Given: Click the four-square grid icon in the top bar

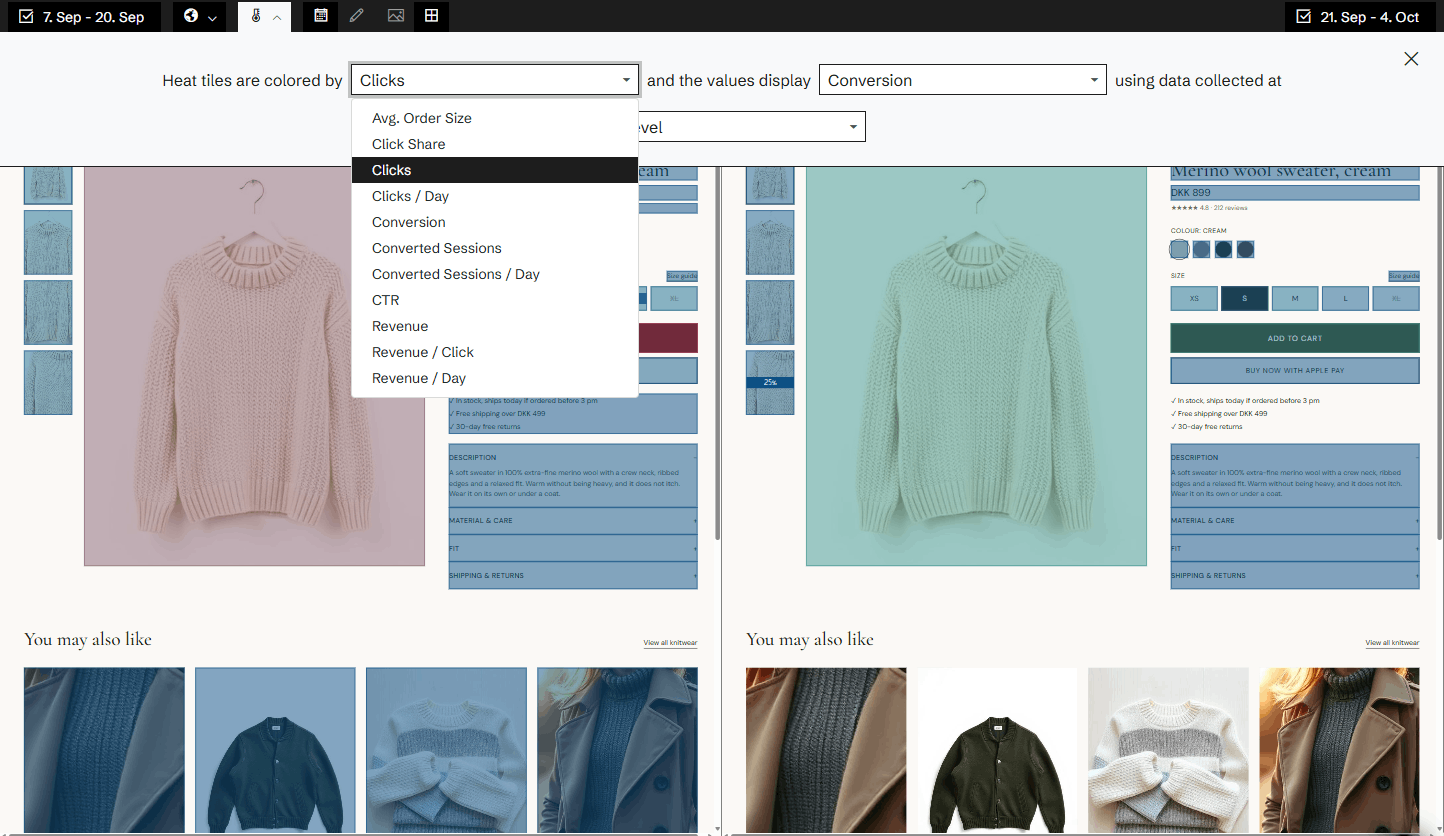Looking at the screenshot, I should point(431,16).
